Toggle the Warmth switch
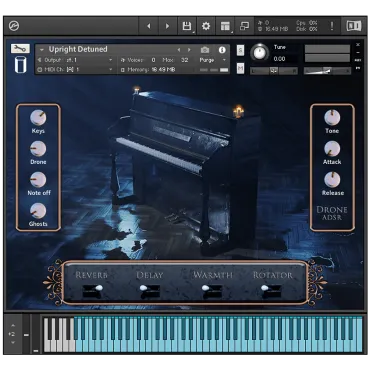Viewport: 370px width, 370px height. [x=212, y=291]
